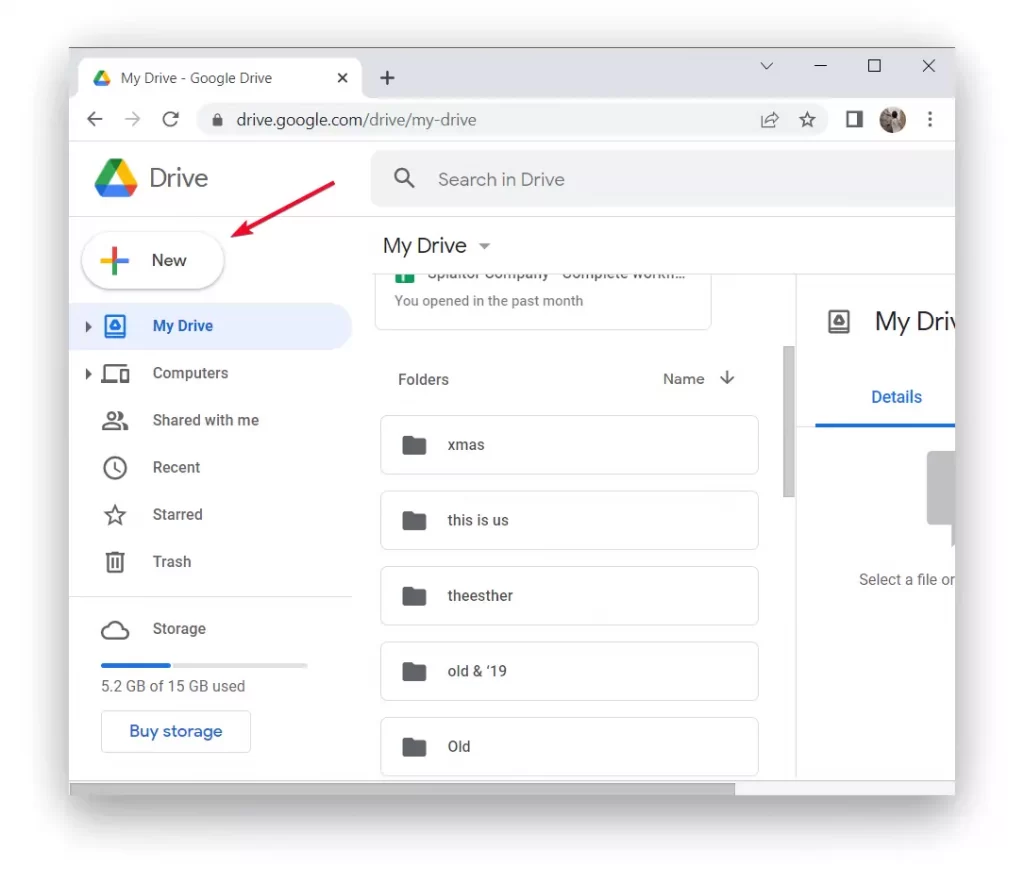
Task: Close the My Drive browser tab
Action: tap(342, 78)
